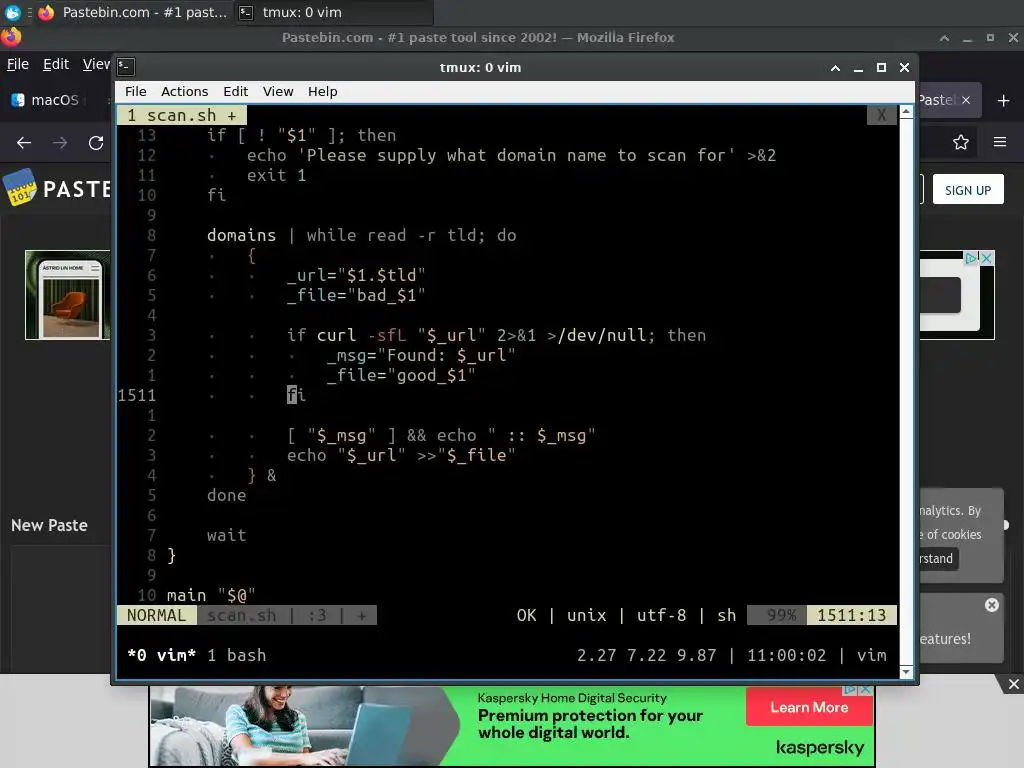Close the AdChoices X on Kaspersky ad
Viewport: 1024px width, 768px height.
[865, 690]
